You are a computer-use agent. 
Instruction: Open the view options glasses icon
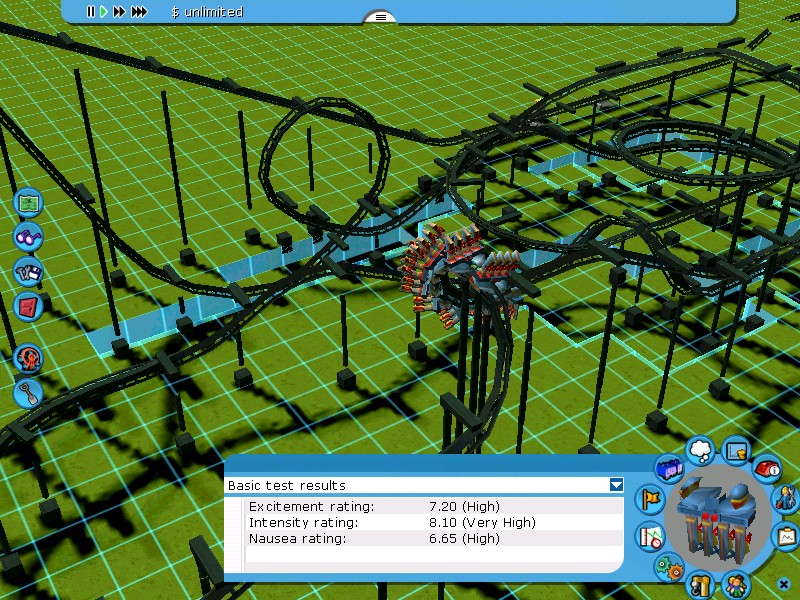[x=29, y=236]
